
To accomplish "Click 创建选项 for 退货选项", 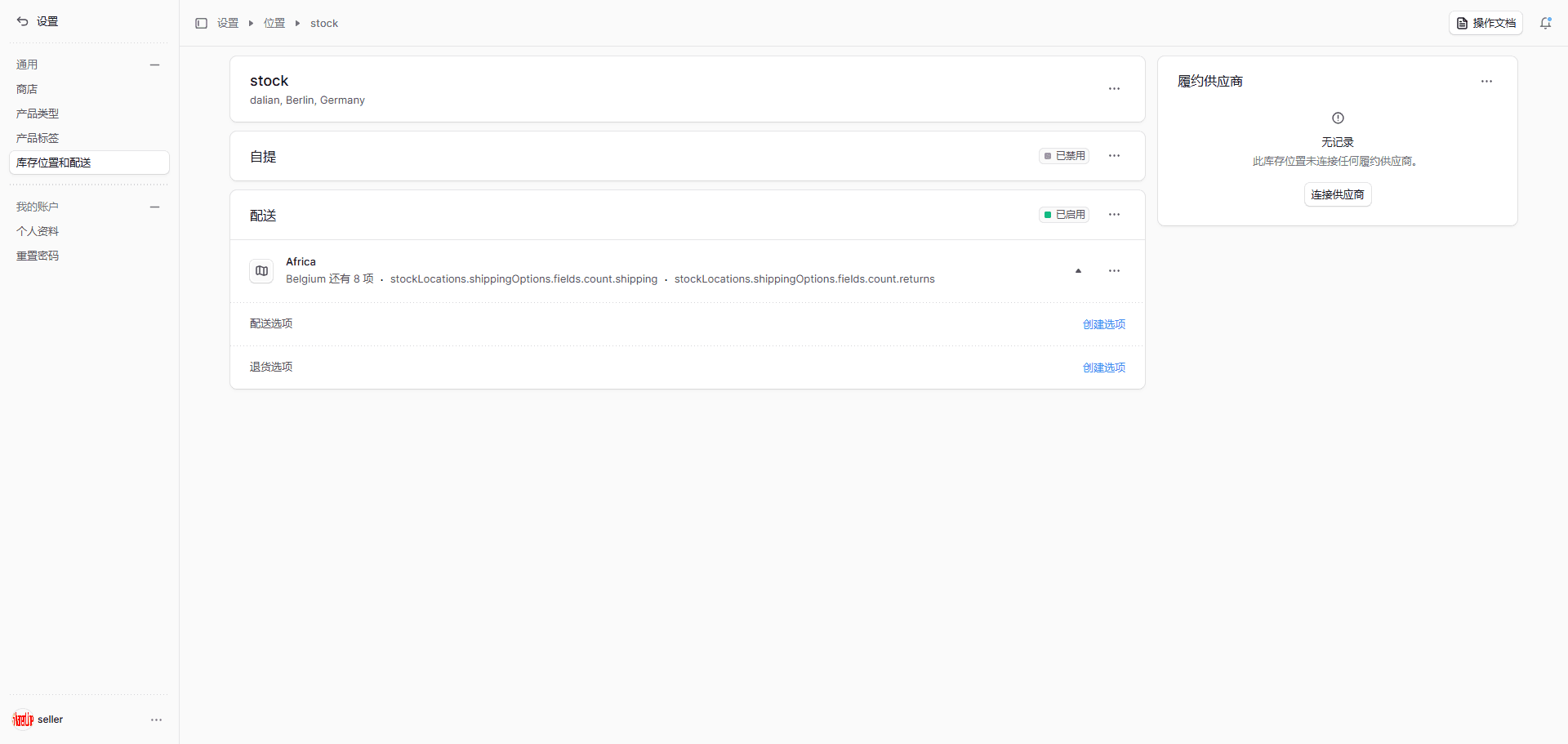I will (x=1103, y=368).
